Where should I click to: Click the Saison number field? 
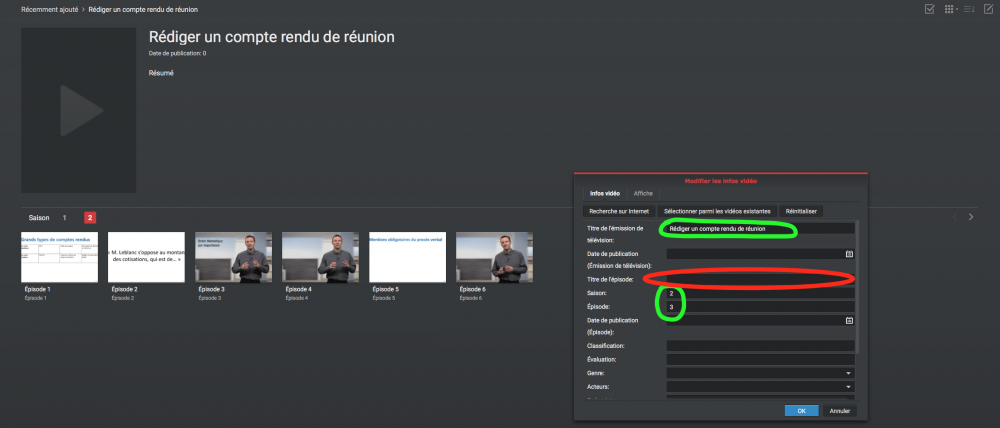click(760, 293)
